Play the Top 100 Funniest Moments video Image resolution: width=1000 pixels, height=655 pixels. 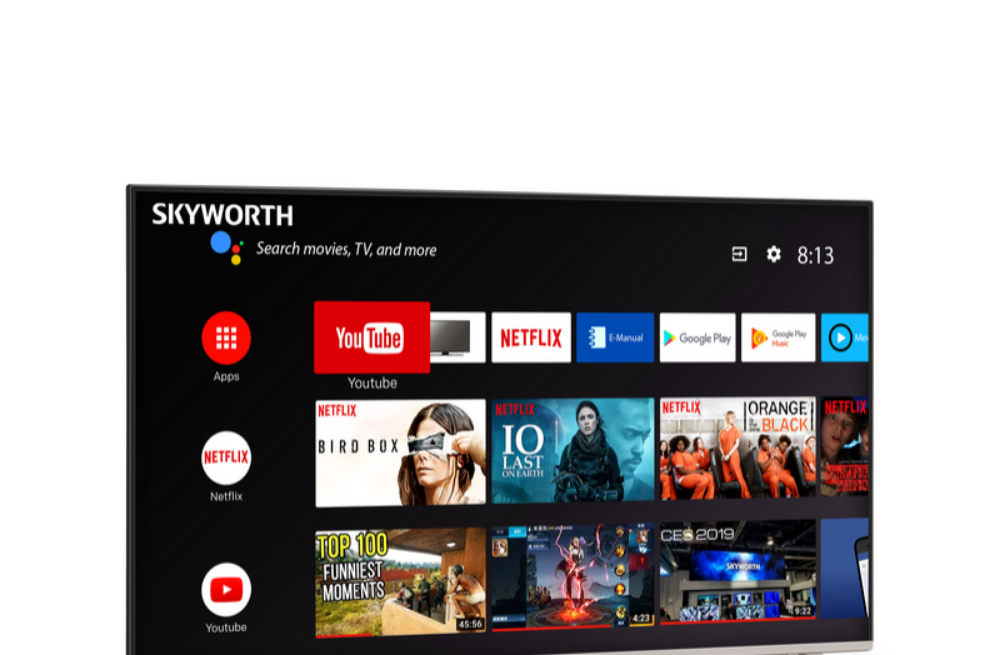[x=401, y=582]
